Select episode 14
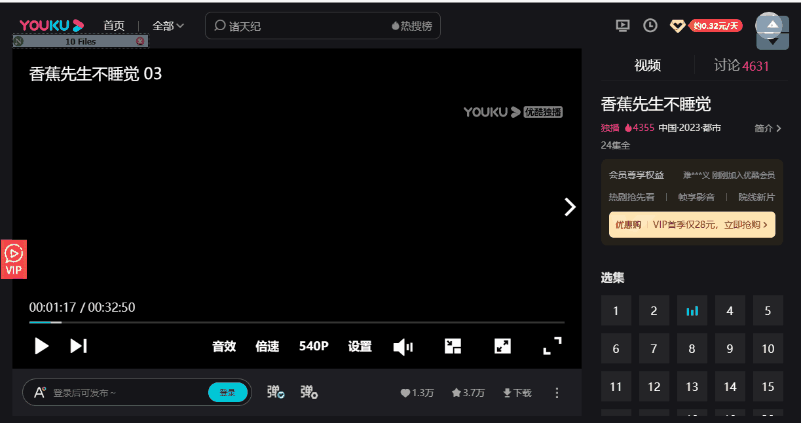Screen dimensions: 801x423 729,387
